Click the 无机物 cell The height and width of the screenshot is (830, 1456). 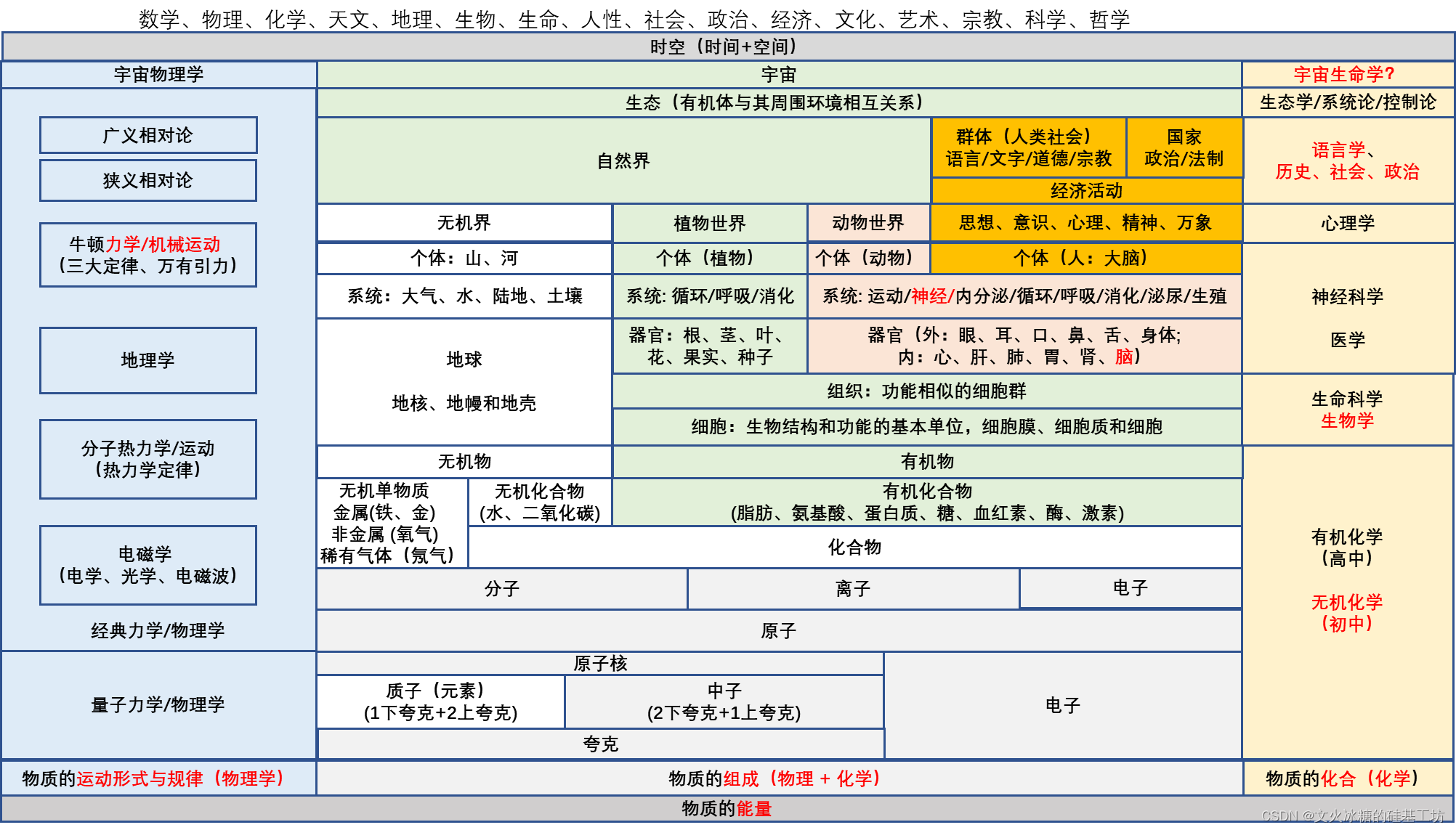click(x=465, y=461)
